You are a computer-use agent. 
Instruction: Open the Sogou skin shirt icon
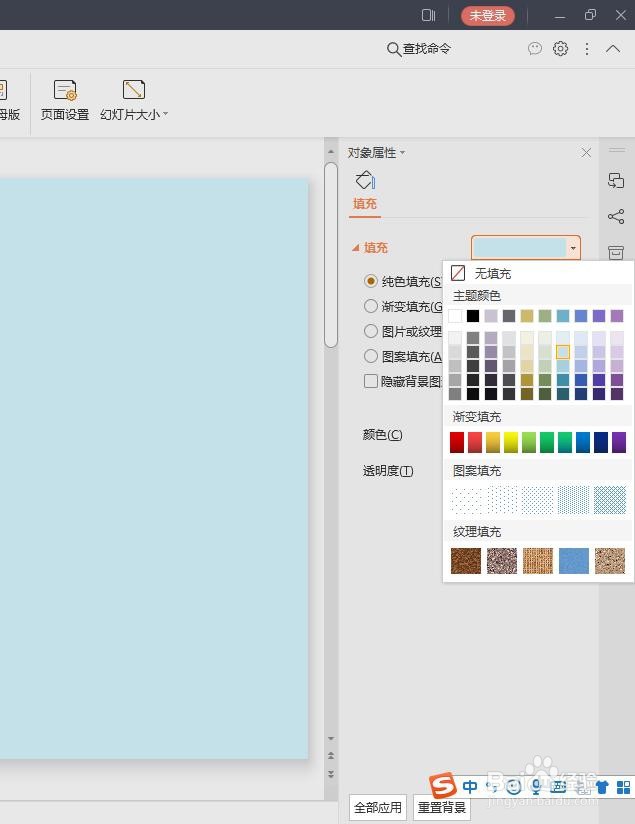tap(602, 787)
